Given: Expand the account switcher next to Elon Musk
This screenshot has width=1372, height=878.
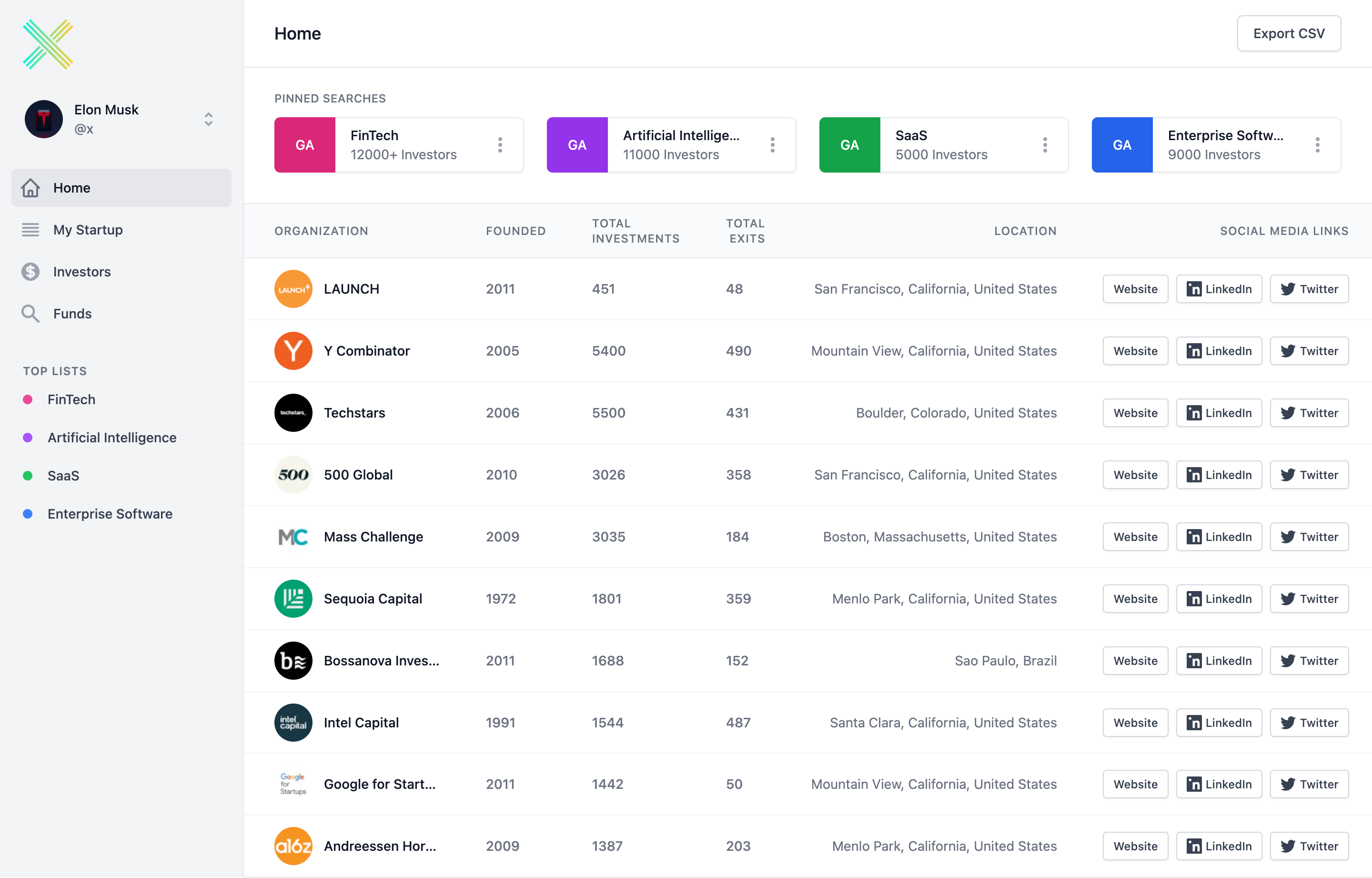Looking at the screenshot, I should [209, 119].
